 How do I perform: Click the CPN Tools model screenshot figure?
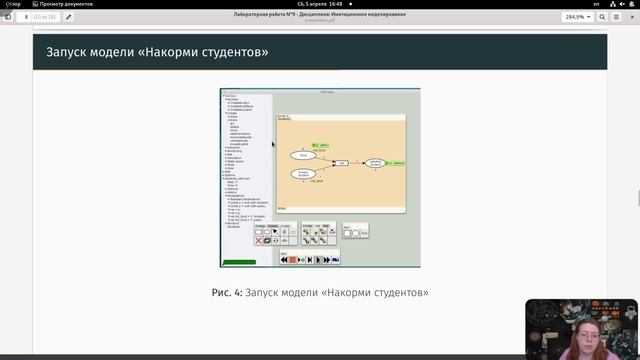coord(320,178)
